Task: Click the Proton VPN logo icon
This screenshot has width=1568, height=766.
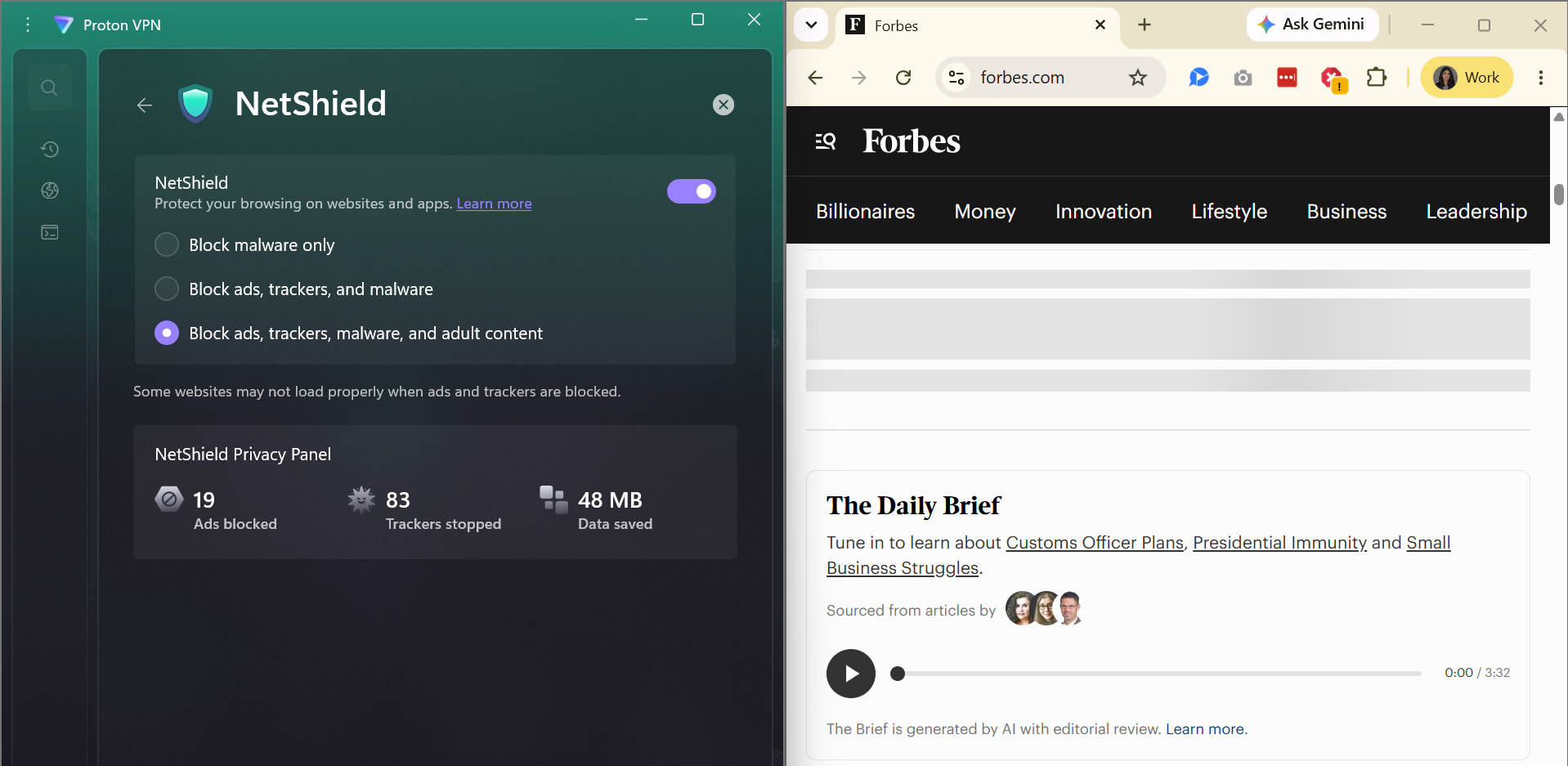Action: pos(63,25)
